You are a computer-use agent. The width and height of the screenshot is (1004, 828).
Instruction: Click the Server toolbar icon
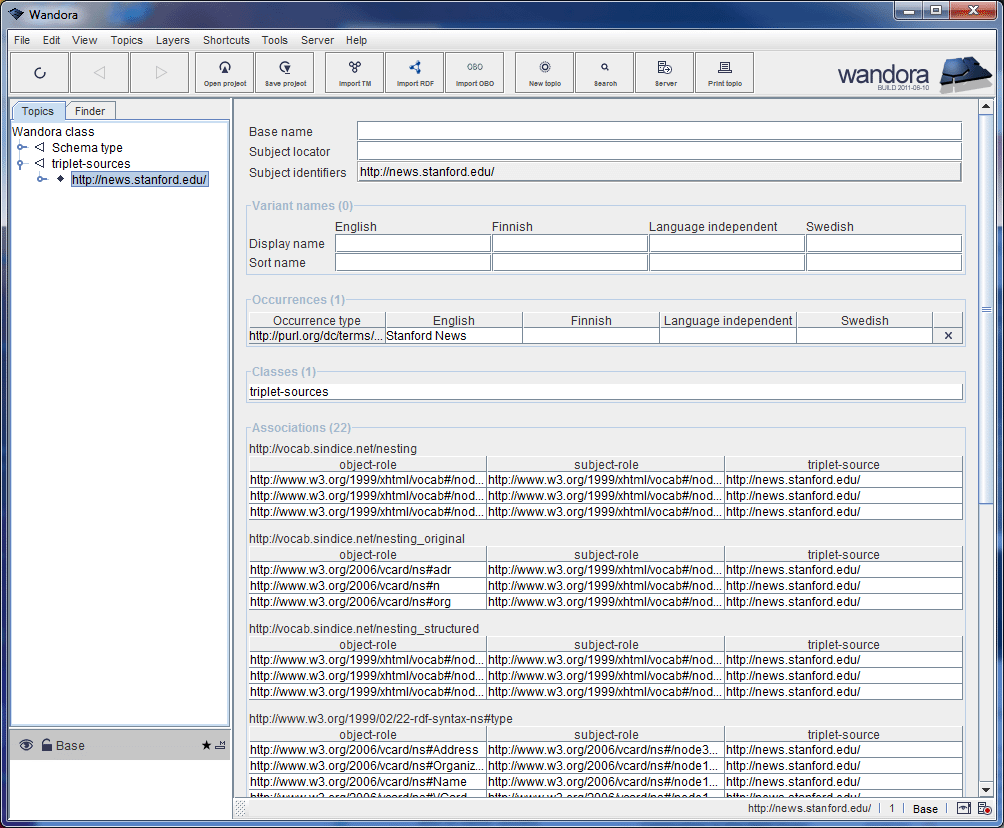click(664, 72)
